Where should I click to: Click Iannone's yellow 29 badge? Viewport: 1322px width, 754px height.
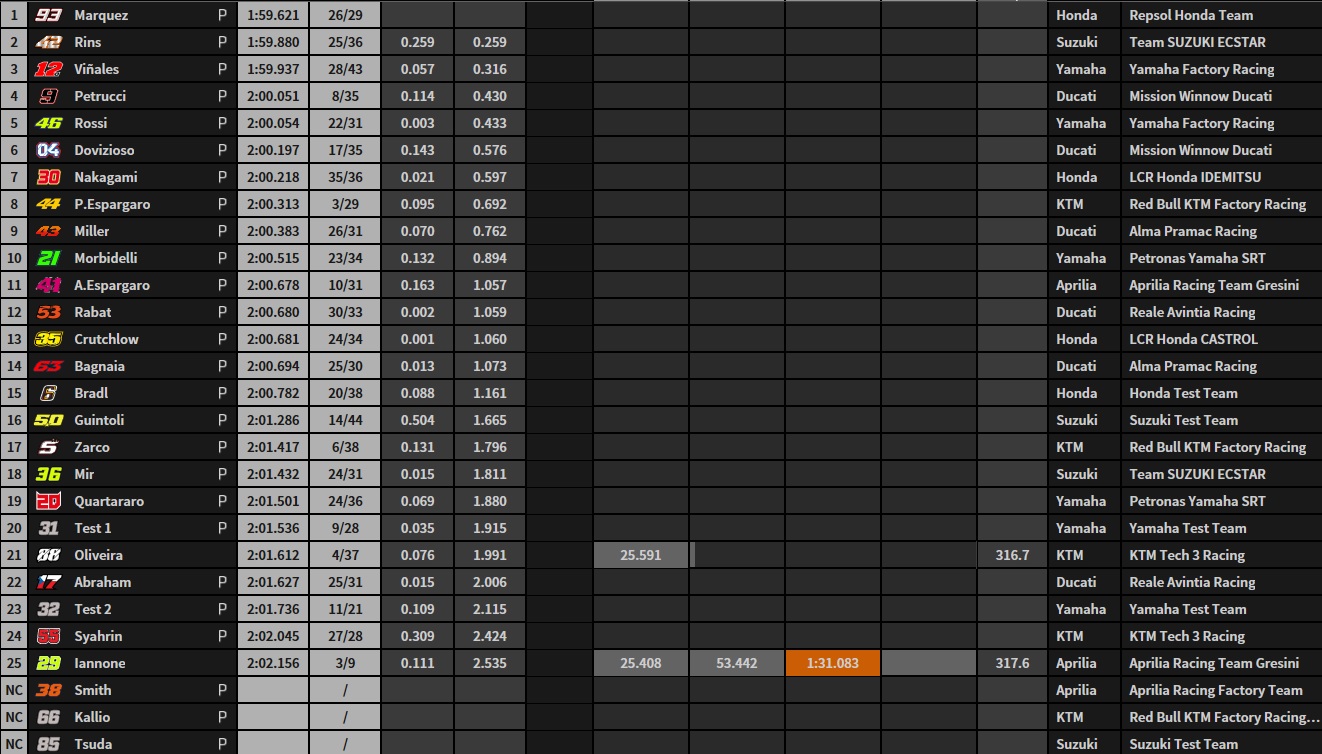pyautogui.click(x=48, y=663)
